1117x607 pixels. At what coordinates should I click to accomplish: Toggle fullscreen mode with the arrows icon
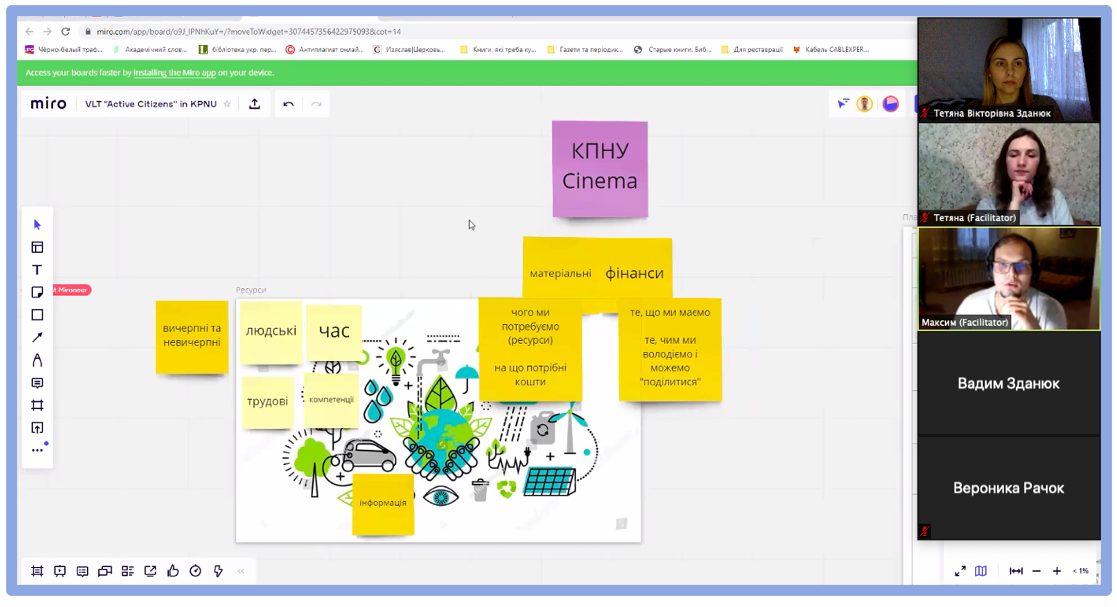pos(960,571)
